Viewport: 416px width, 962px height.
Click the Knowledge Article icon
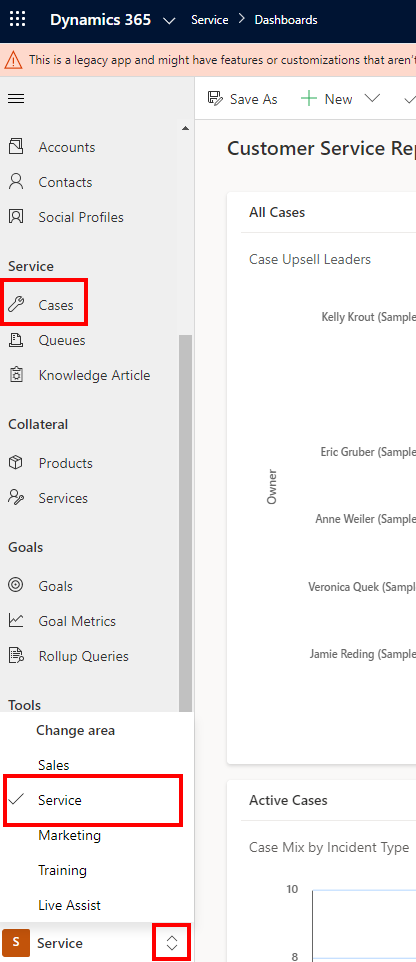coord(16,374)
